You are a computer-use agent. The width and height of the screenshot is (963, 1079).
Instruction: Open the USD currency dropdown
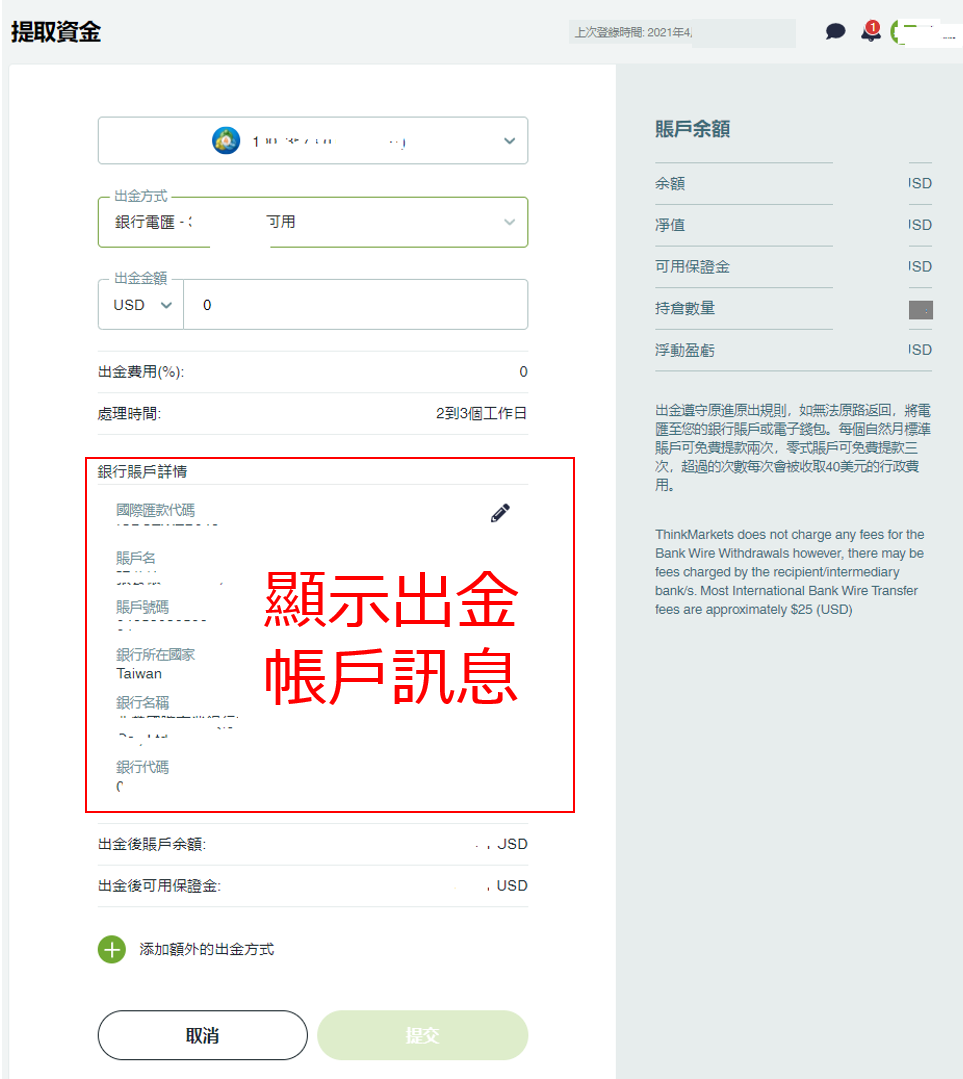141,305
